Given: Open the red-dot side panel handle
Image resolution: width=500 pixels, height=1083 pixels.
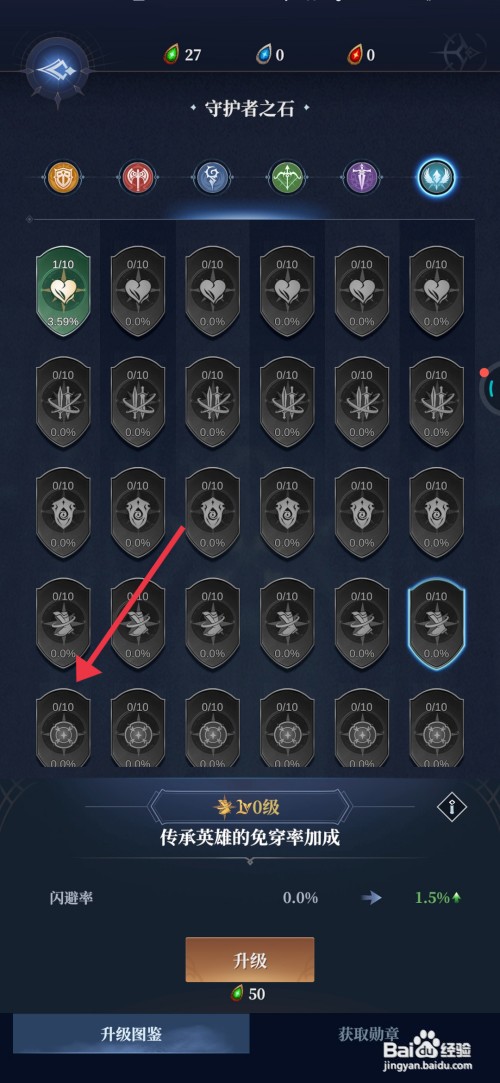Looking at the screenshot, I should [490, 387].
